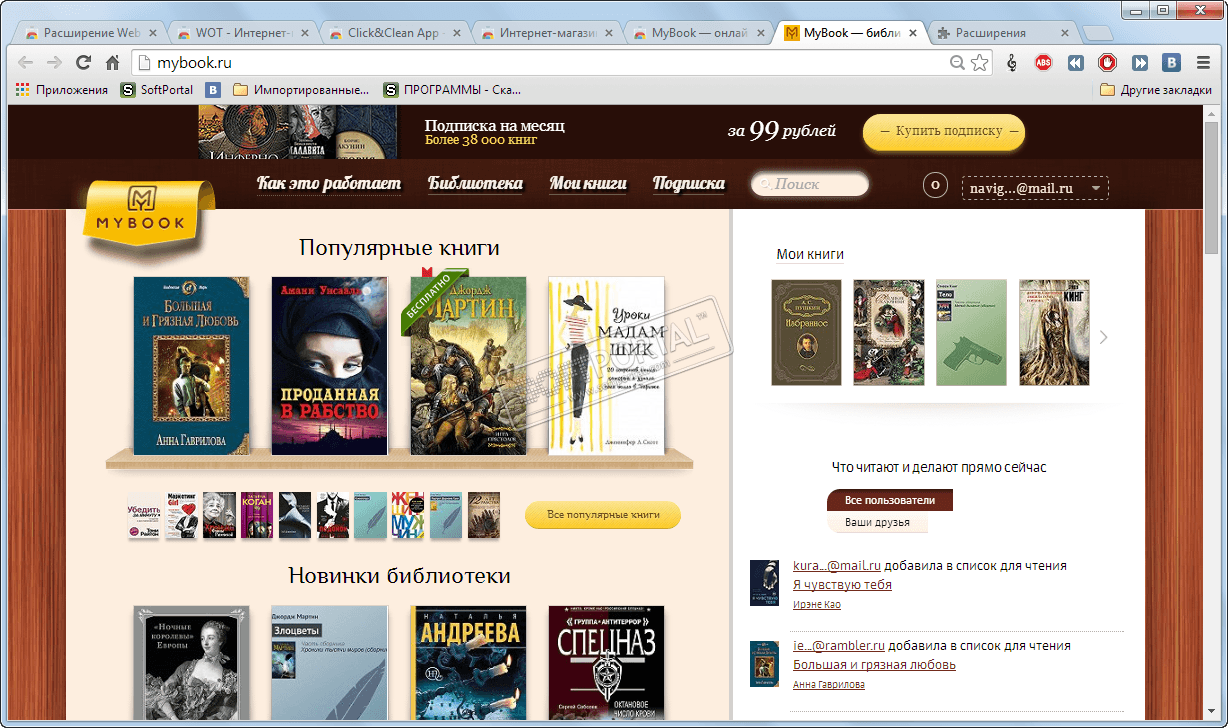Click the browser Forward arrow

tap(55, 63)
